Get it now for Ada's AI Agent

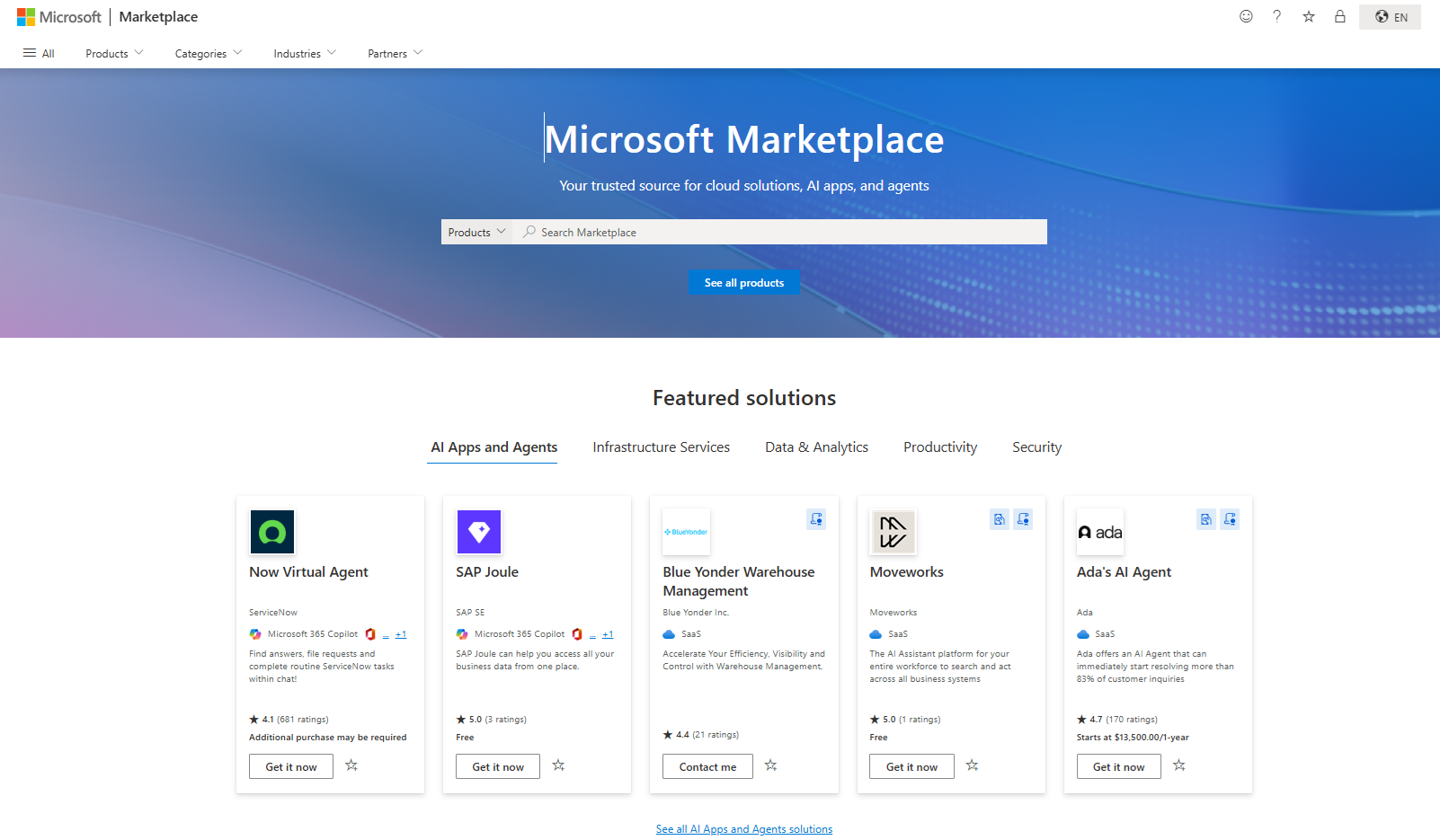pyautogui.click(x=1119, y=766)
